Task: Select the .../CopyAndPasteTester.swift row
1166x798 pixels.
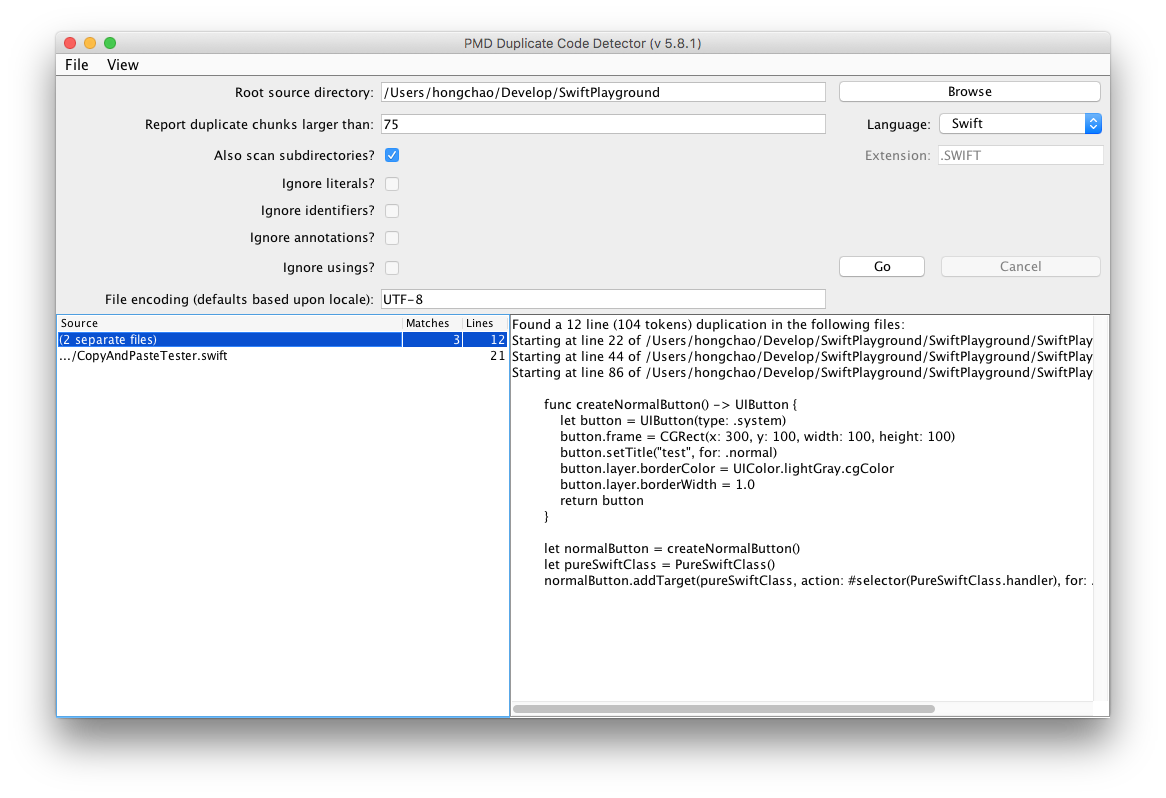Action: click(283, 355)
